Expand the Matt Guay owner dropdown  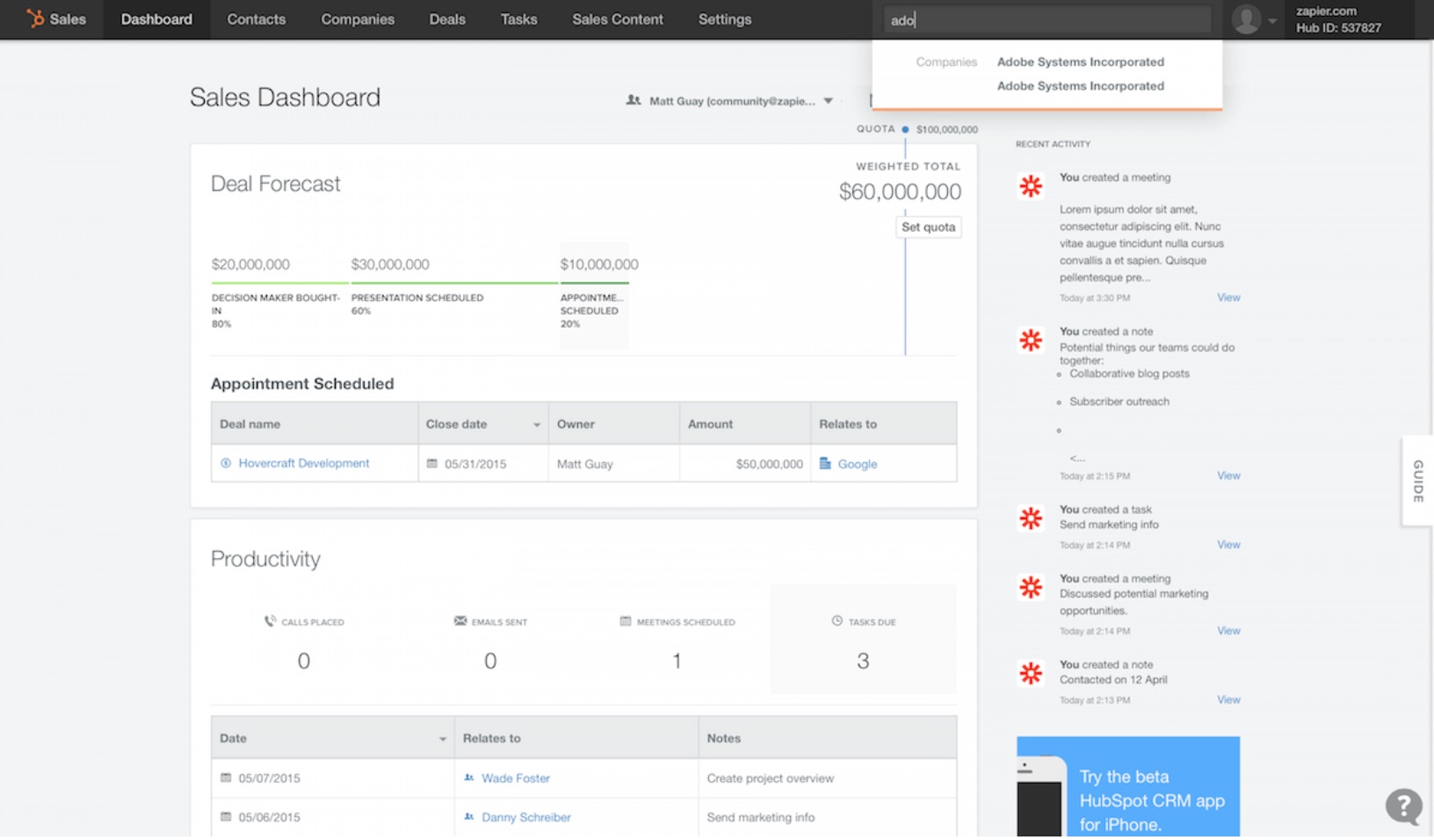(828, 101)
